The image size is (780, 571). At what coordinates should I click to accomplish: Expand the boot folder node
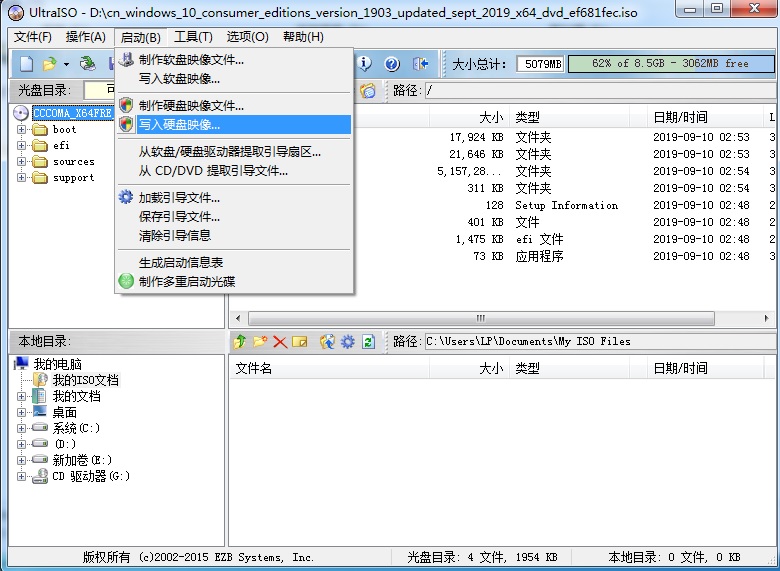[21, 129]
